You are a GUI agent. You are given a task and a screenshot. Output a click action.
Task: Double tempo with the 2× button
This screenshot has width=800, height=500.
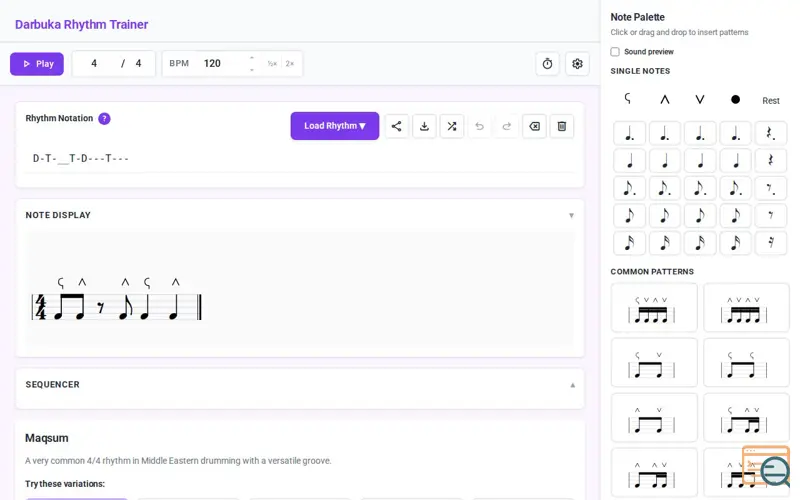(290, 64)
